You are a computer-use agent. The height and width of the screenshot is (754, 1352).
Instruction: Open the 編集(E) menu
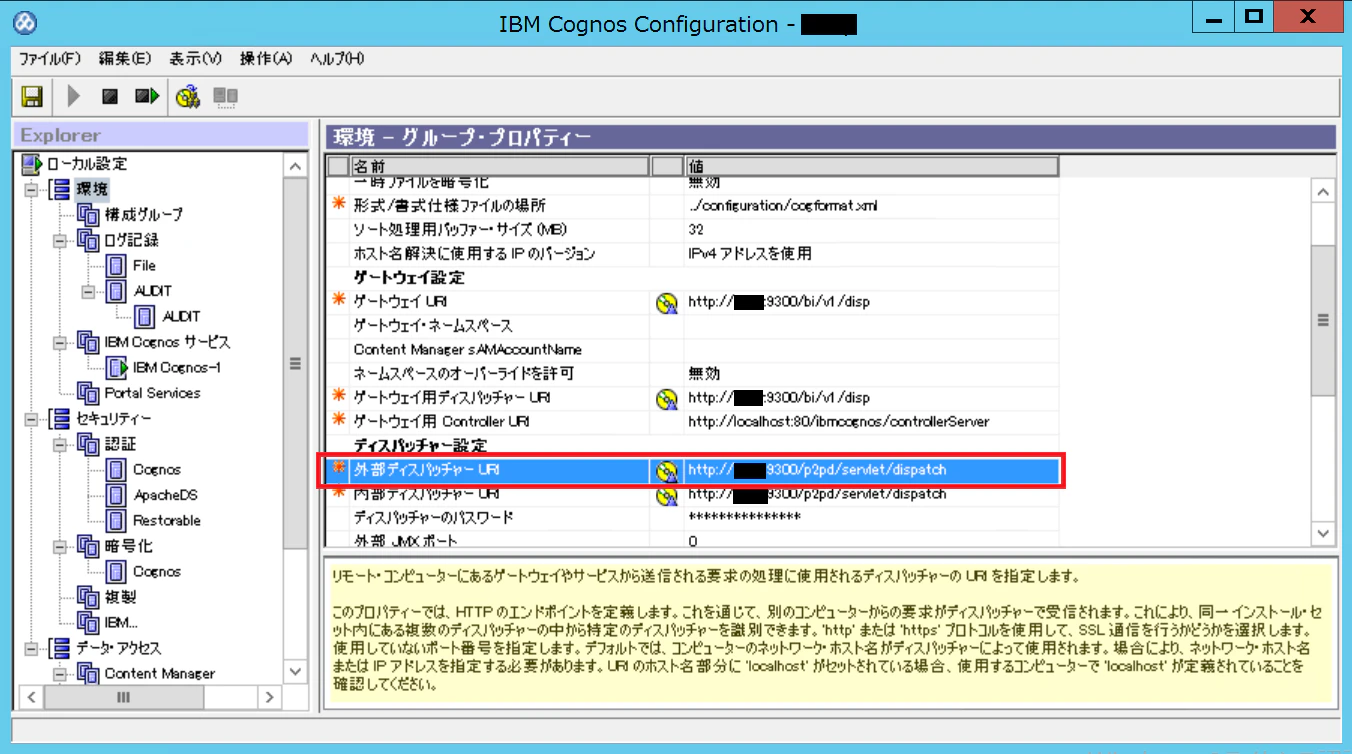pos(125,59)
